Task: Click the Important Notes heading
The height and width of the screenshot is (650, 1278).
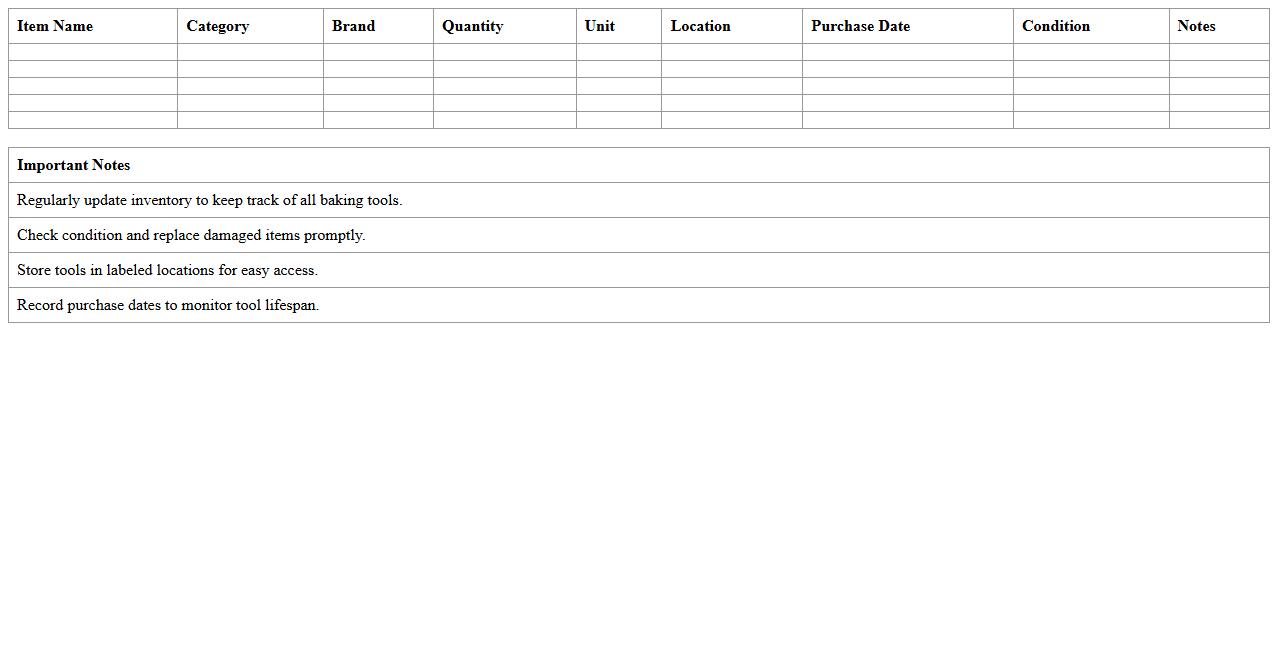Action: pos(74,165)
